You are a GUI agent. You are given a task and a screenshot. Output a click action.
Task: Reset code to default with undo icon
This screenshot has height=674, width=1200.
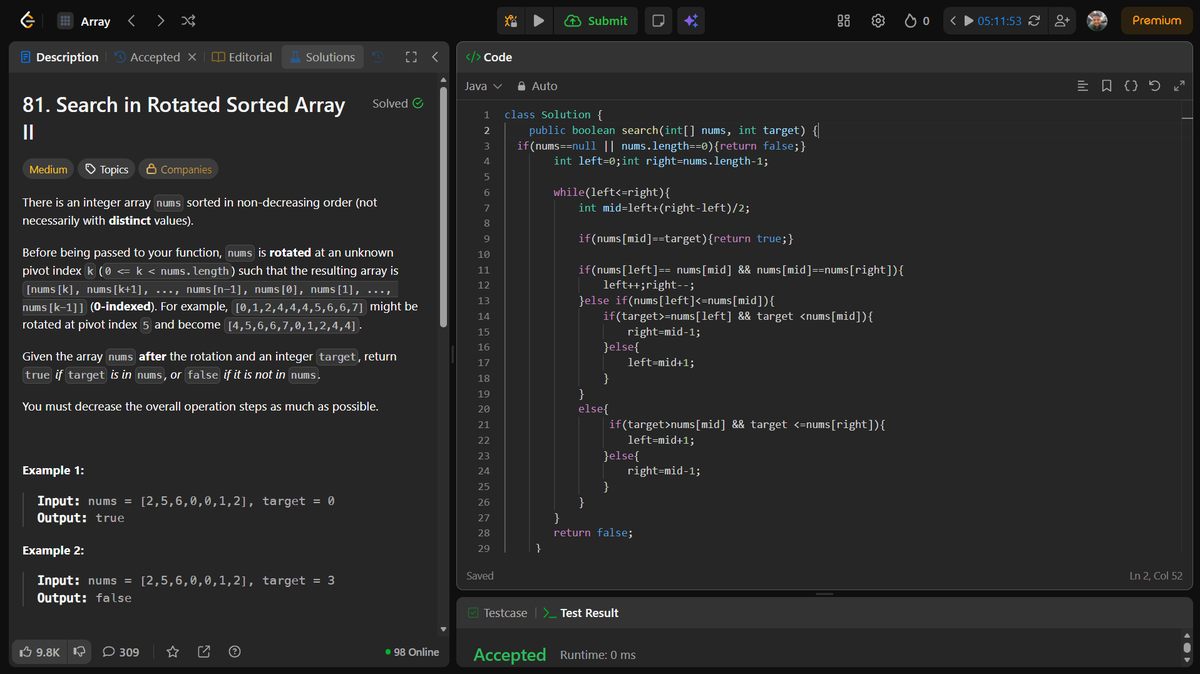tap(1155, 86)
